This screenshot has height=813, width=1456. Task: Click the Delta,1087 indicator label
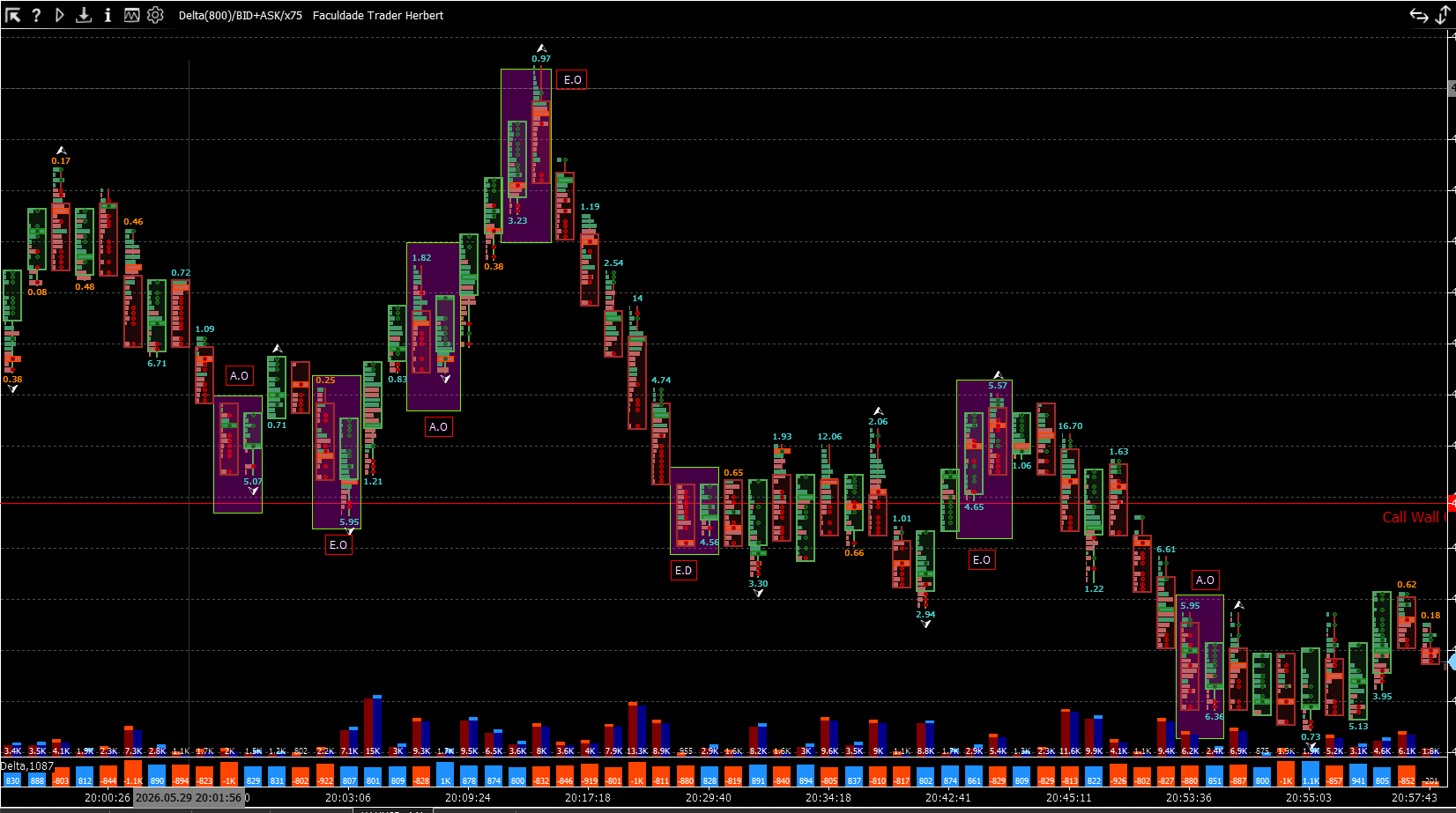coord(27,766)
